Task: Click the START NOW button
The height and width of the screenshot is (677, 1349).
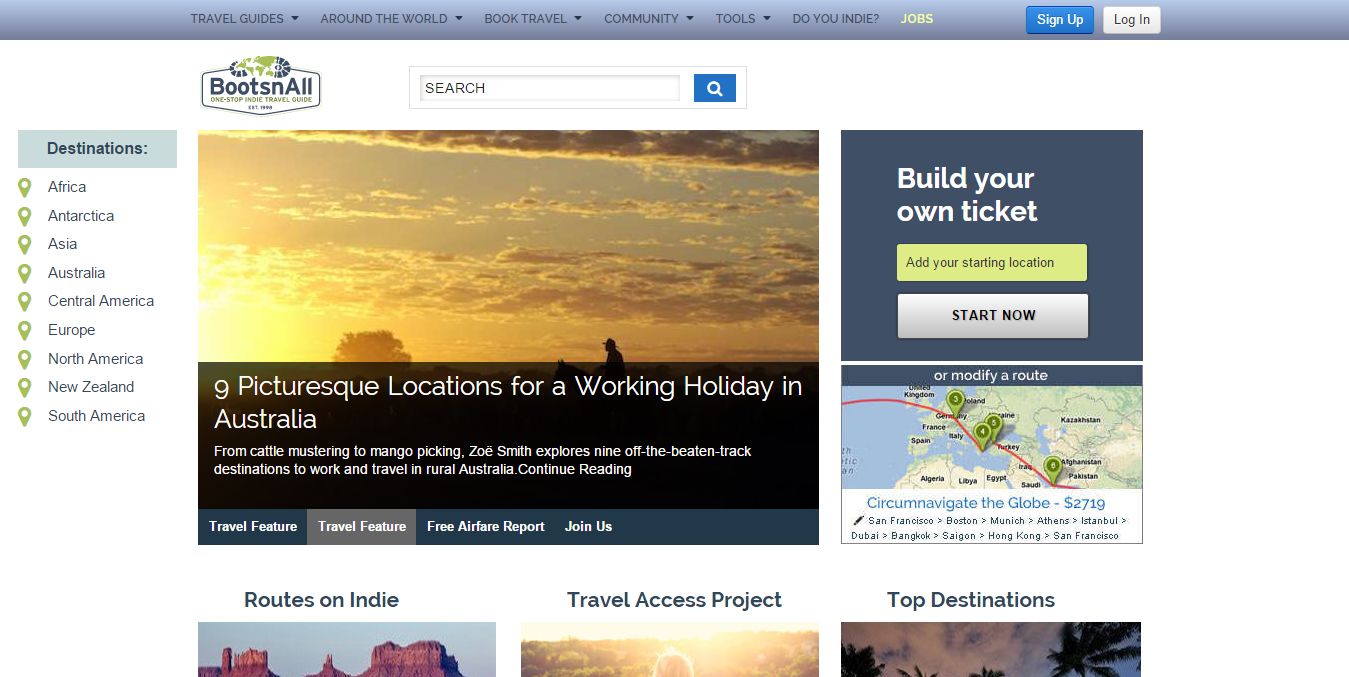Action: coord(993,316)
